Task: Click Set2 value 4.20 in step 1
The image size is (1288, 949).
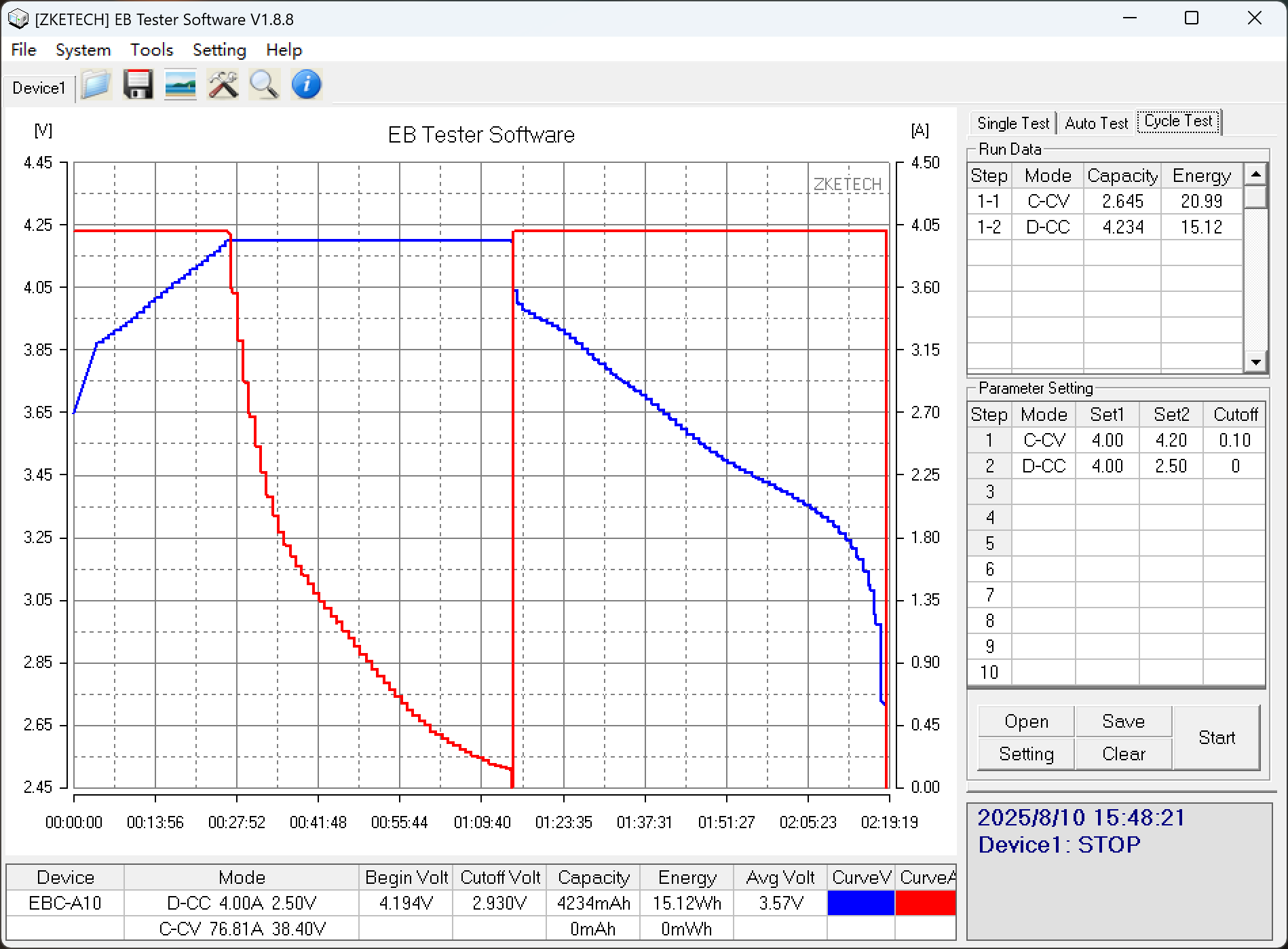Action: point(1171,441)
